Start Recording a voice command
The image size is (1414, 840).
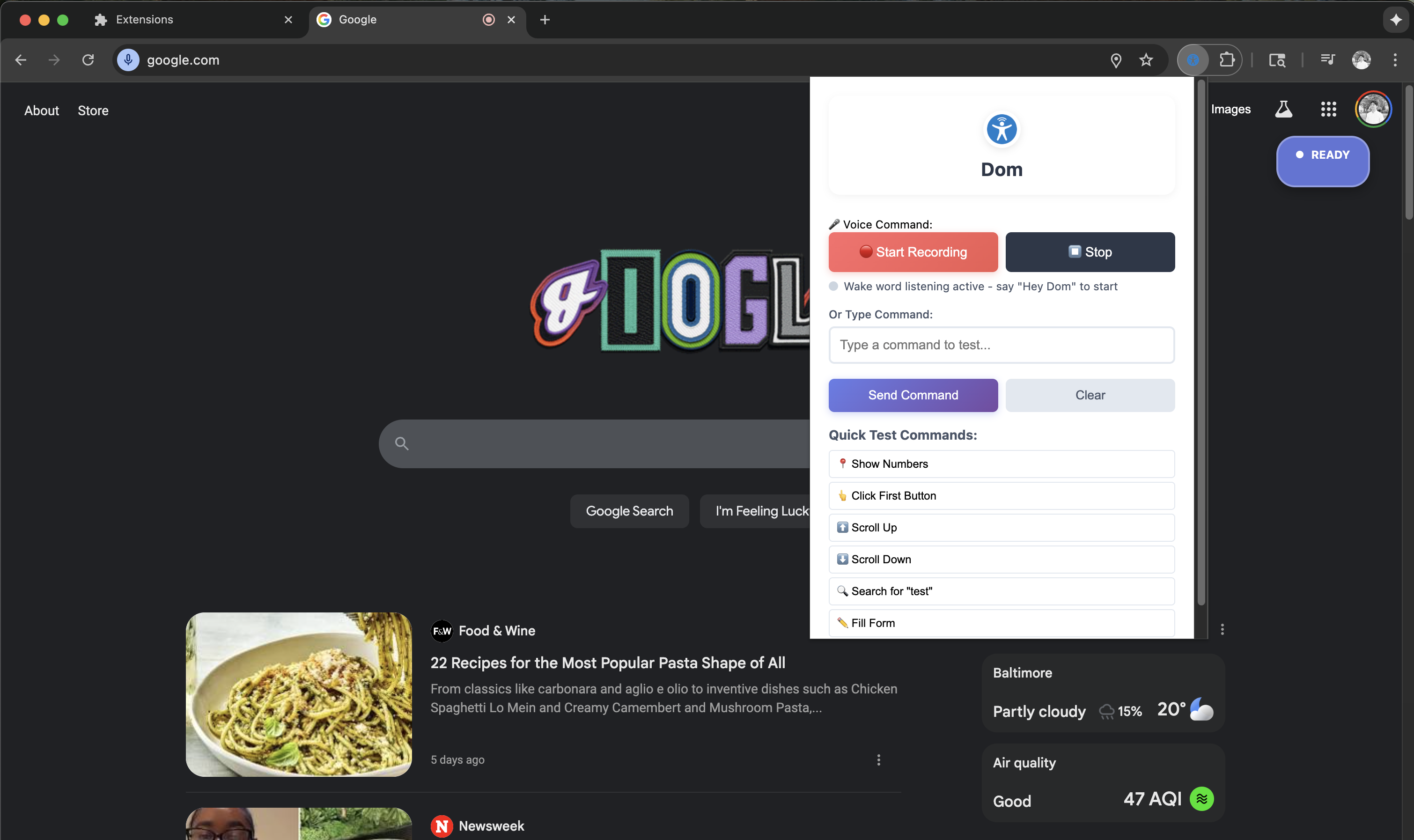[x=913, y=252]
